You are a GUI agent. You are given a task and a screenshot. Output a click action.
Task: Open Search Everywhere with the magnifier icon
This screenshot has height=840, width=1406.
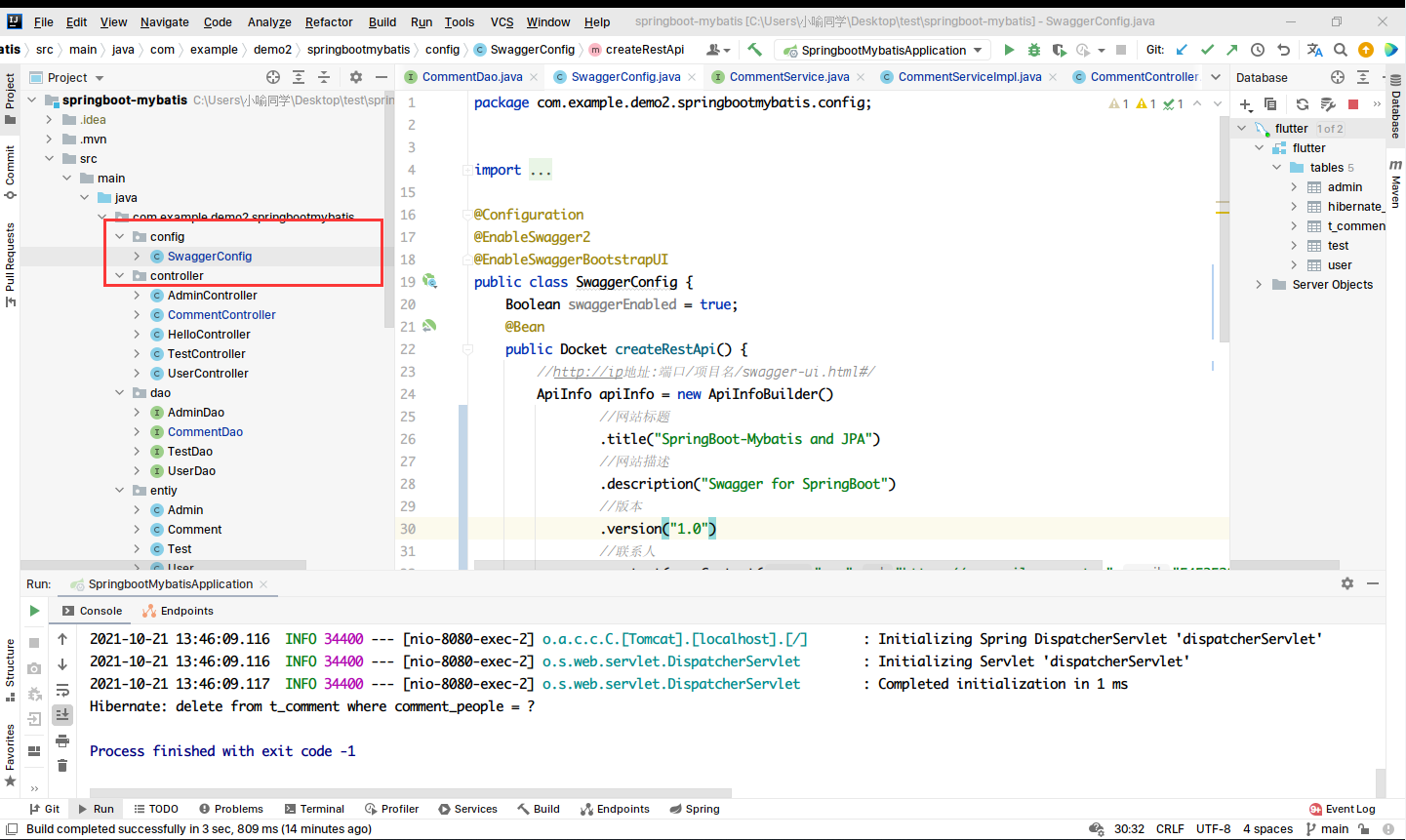pyautogui.click(x=1341, y=50)
